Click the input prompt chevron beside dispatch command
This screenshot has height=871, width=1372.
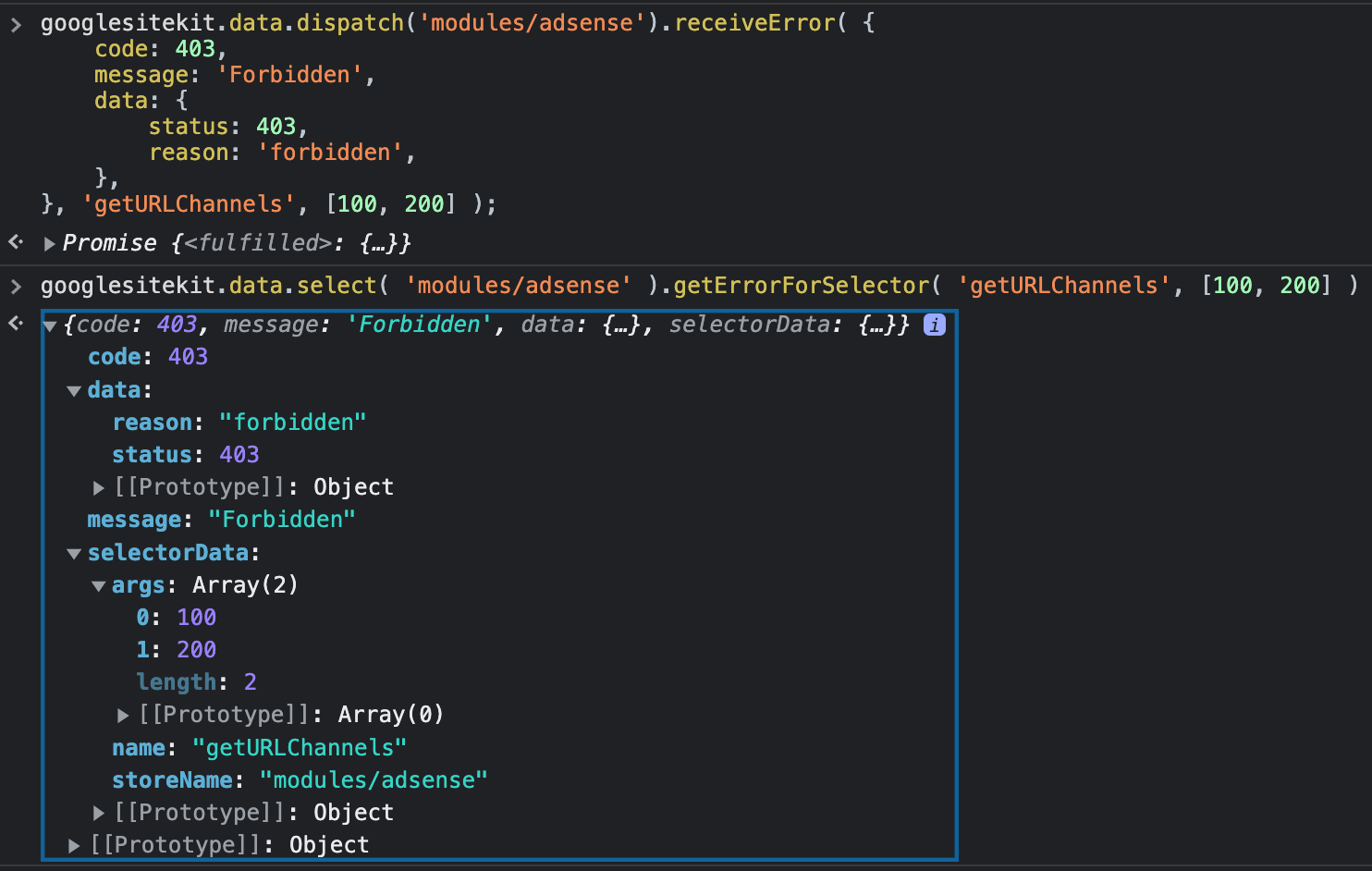(16, 24)
